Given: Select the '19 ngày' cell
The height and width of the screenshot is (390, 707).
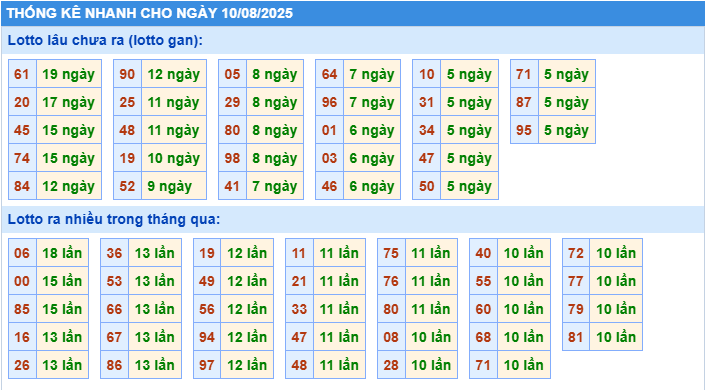Looking at the screenshot, I should (69, 74).
